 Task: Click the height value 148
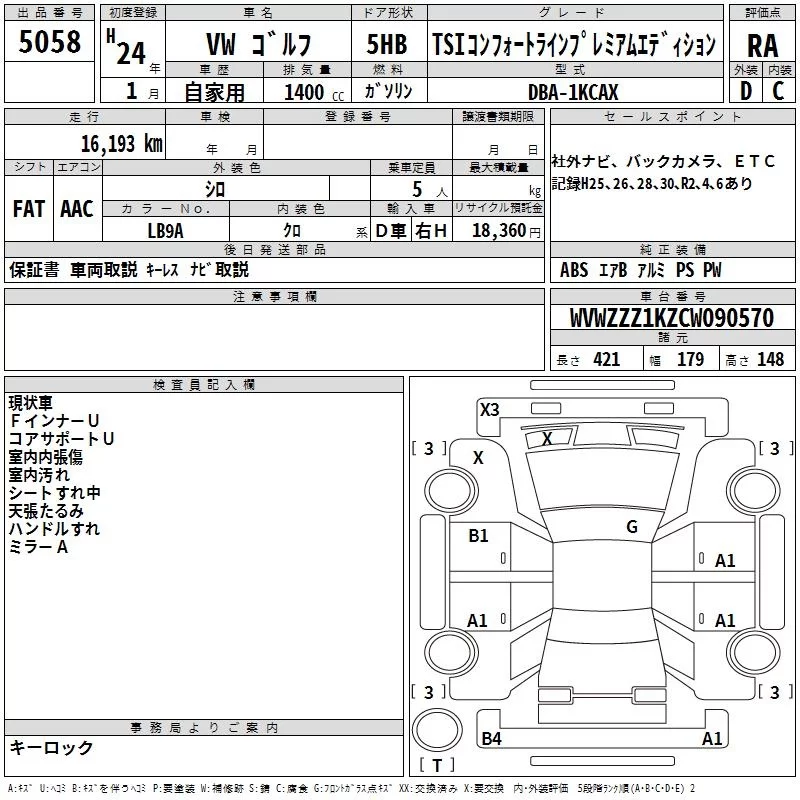(x=770, y=359)
